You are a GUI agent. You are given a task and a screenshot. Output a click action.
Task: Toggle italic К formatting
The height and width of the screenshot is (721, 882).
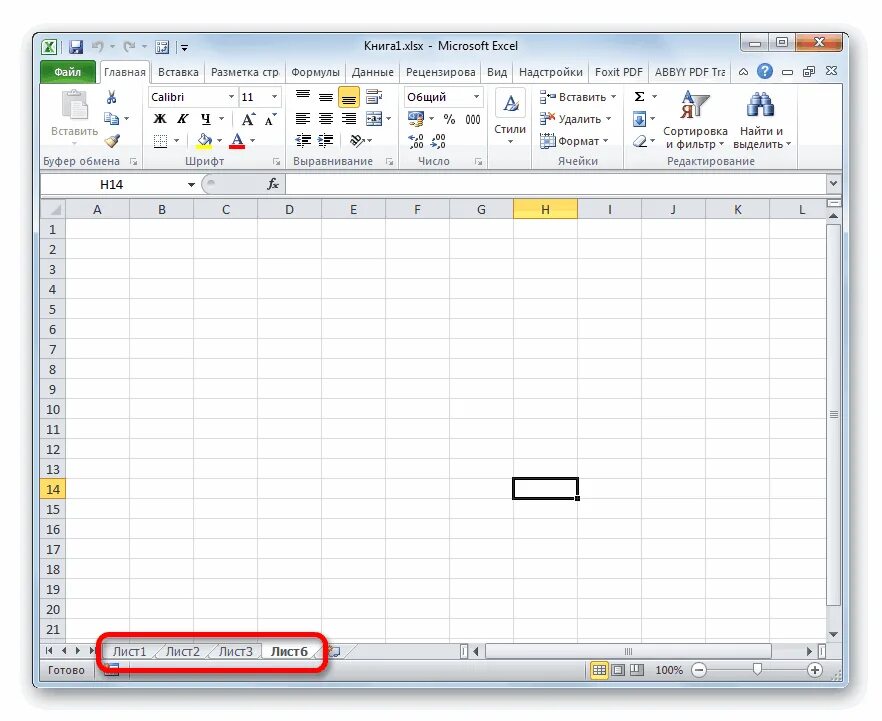182,119
